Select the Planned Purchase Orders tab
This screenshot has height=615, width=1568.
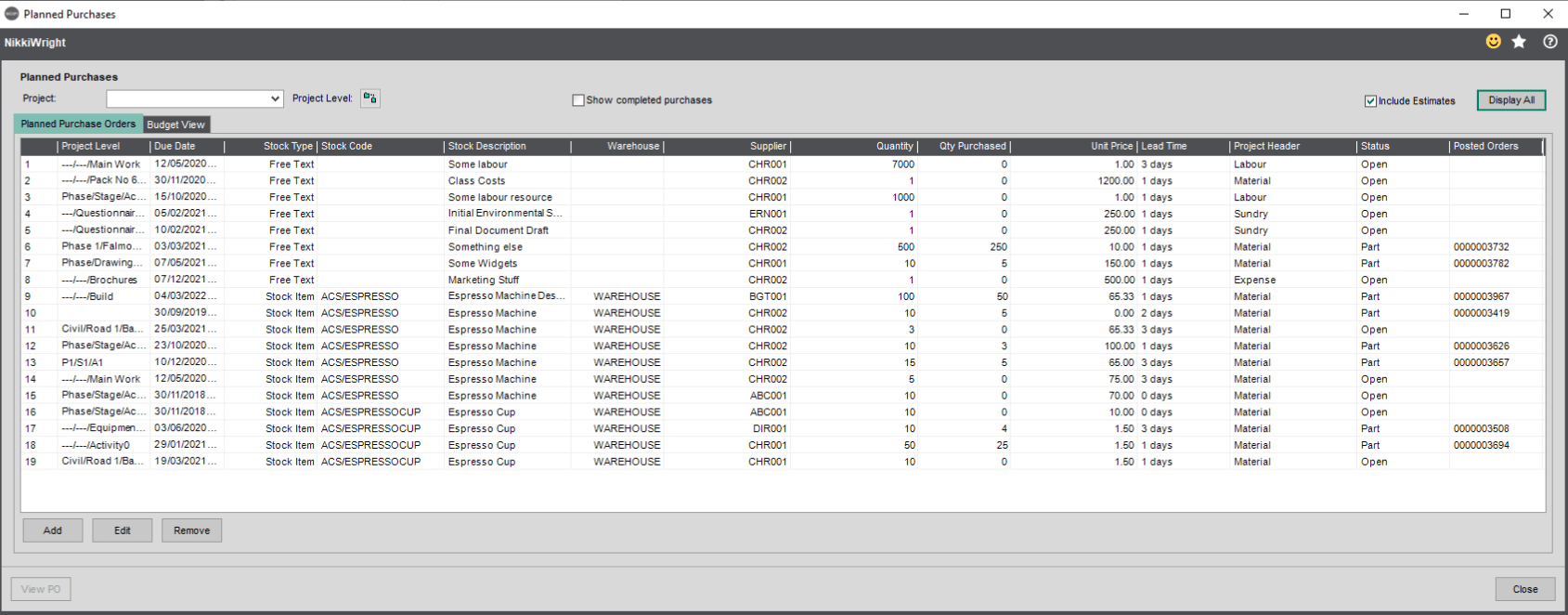[x=78, y=124]
